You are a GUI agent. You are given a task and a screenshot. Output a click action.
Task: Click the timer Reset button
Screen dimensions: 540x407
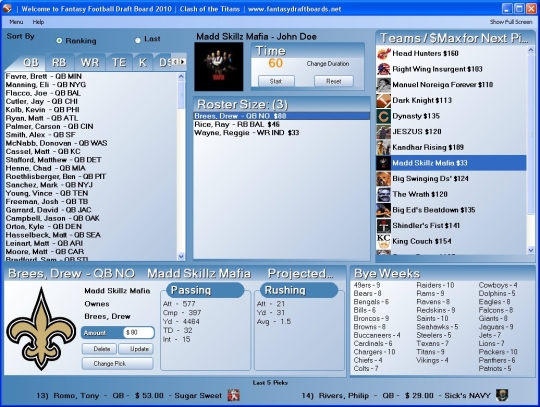(x=334, y=81)
